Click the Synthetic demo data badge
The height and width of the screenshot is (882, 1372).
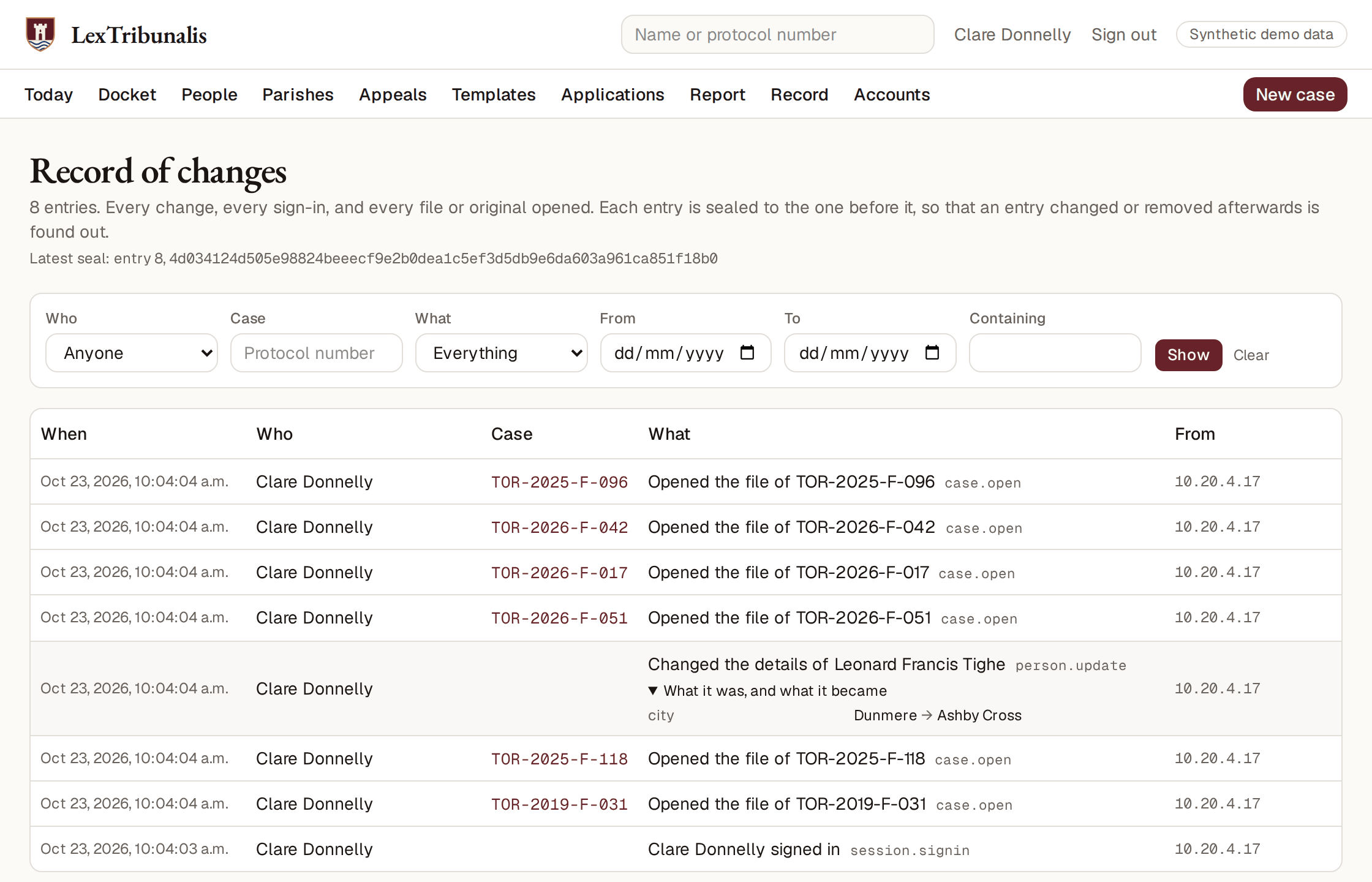[x=1261, y=34]
